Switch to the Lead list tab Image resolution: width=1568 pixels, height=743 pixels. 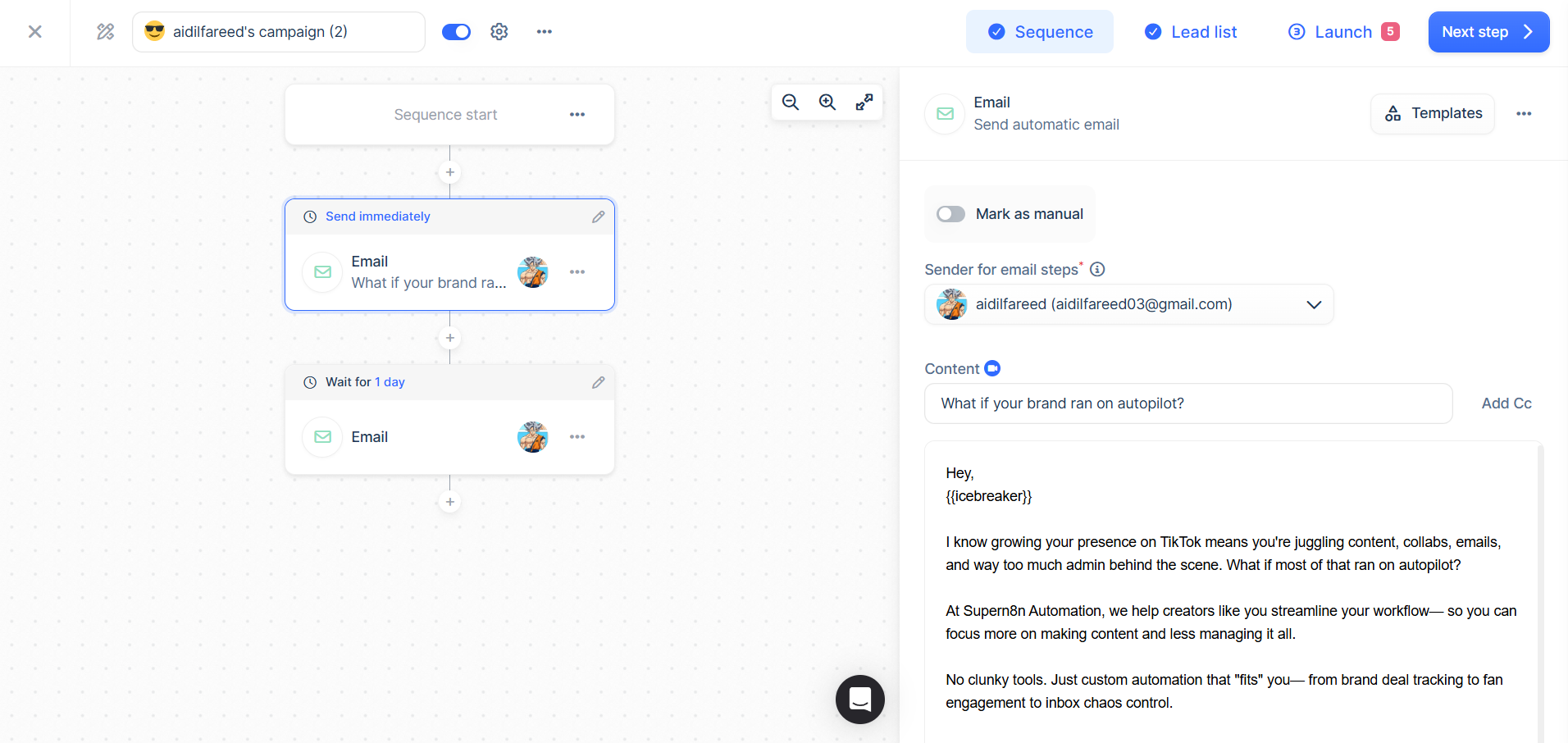[1191, 31]
